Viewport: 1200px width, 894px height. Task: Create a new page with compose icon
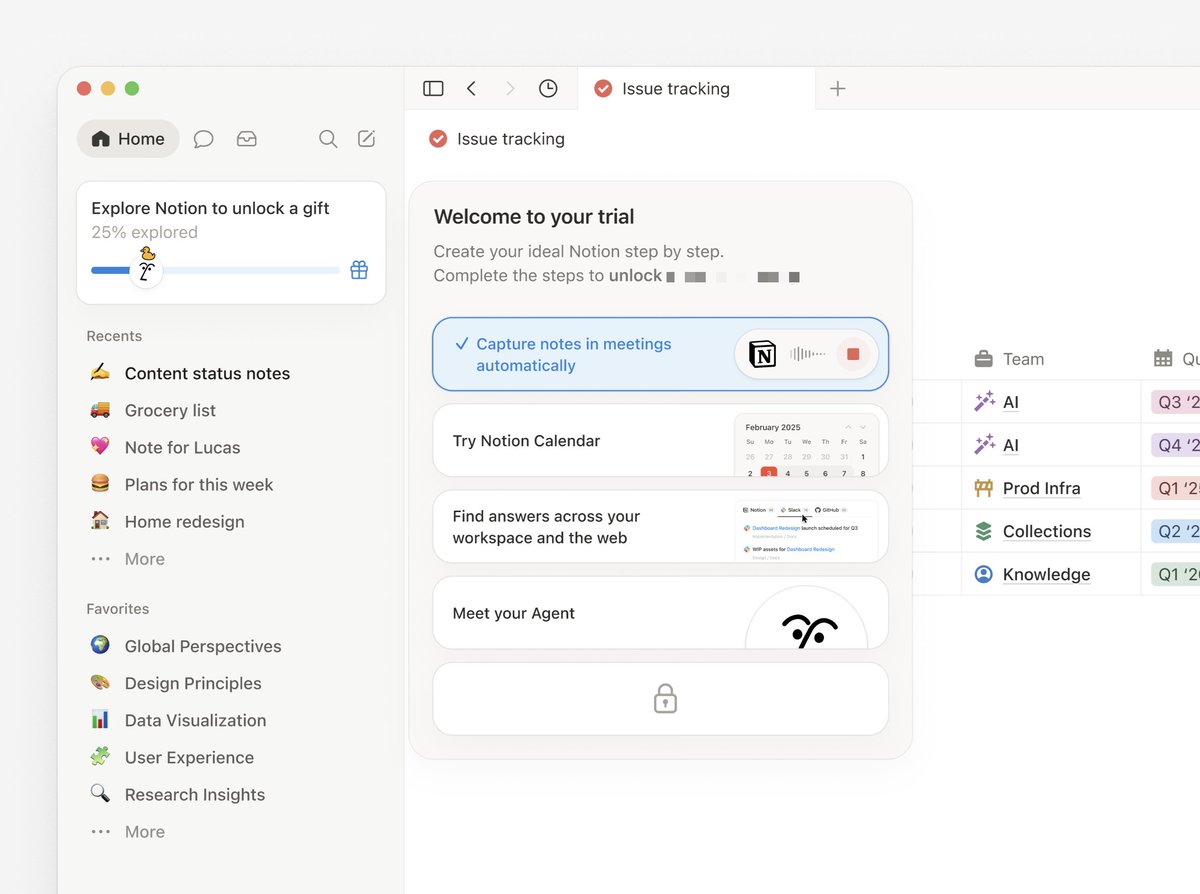[367, 139]
